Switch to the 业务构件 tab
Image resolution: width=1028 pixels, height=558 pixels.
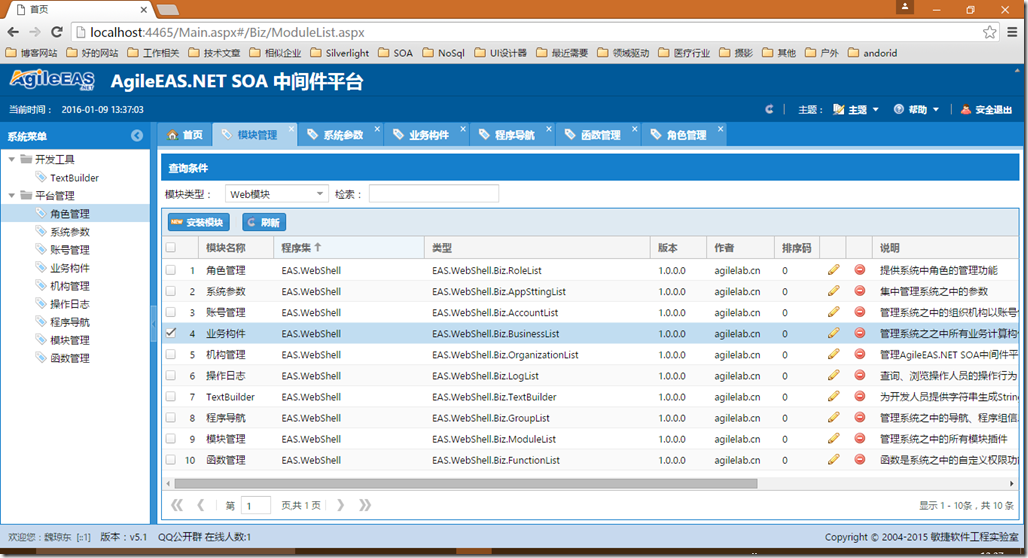point(429,134)
